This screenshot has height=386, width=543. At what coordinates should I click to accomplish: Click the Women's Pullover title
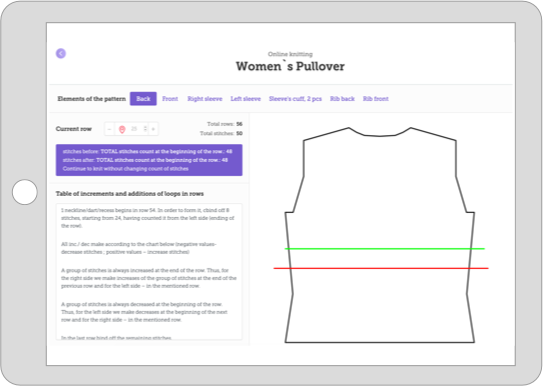(290, 66)
